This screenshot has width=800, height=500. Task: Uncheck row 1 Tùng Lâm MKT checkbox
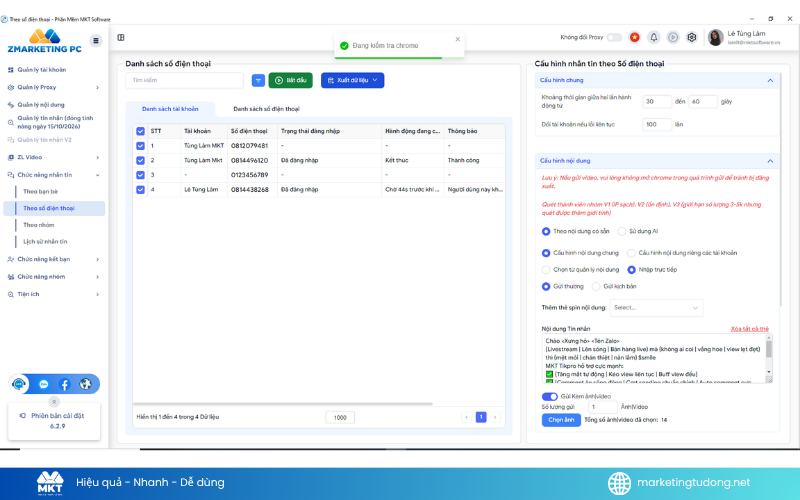point(140,146)
